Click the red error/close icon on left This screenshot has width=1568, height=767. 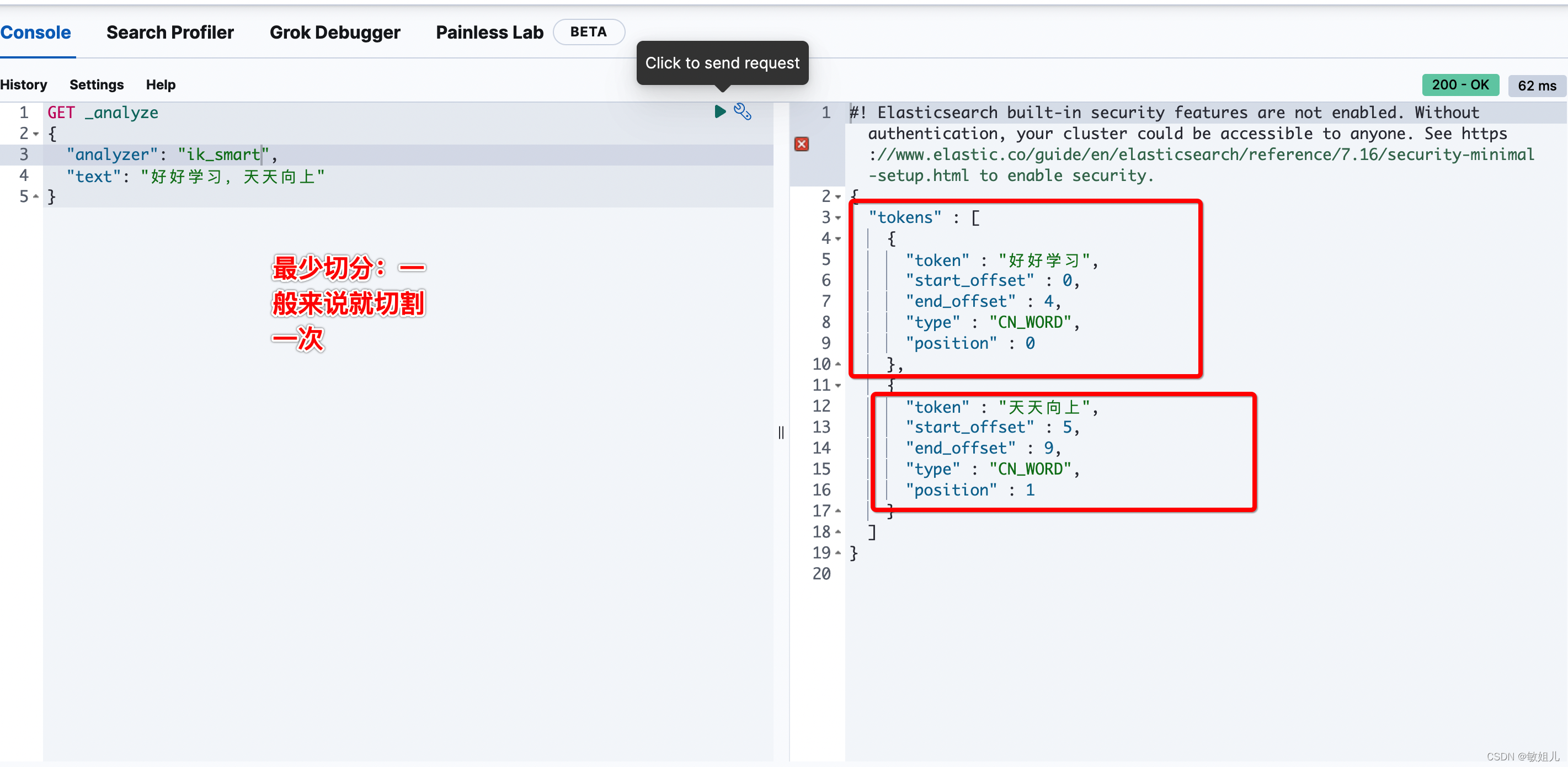(x=801, y=143)
